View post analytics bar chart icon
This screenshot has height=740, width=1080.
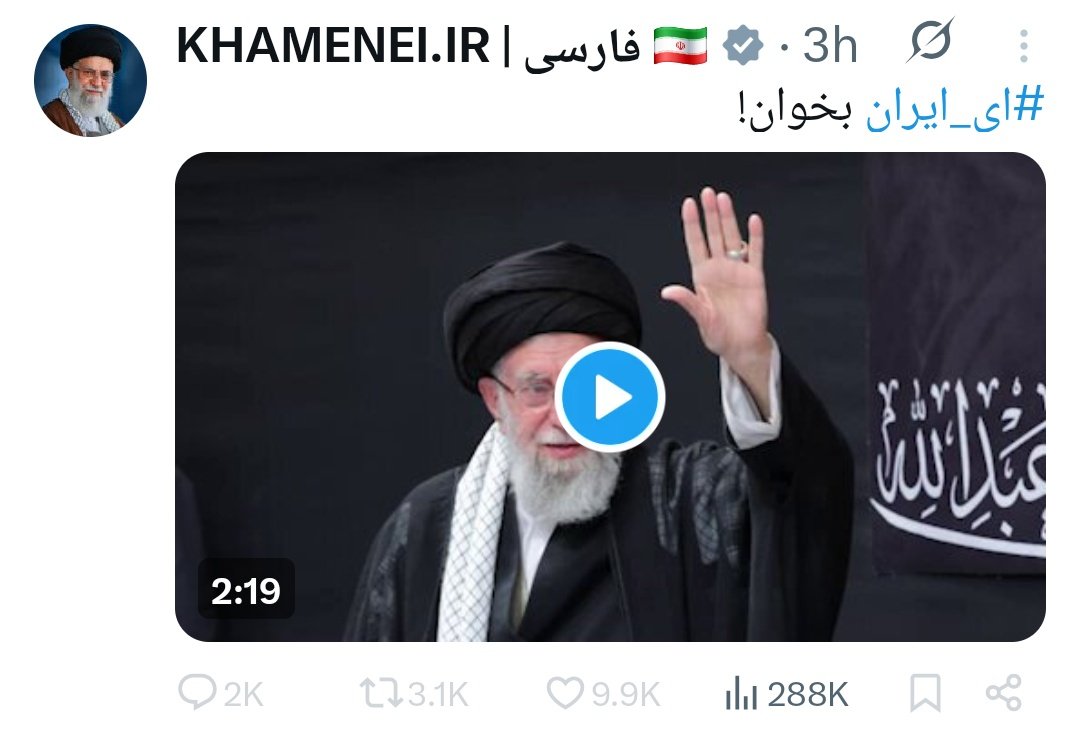(741, 693)
